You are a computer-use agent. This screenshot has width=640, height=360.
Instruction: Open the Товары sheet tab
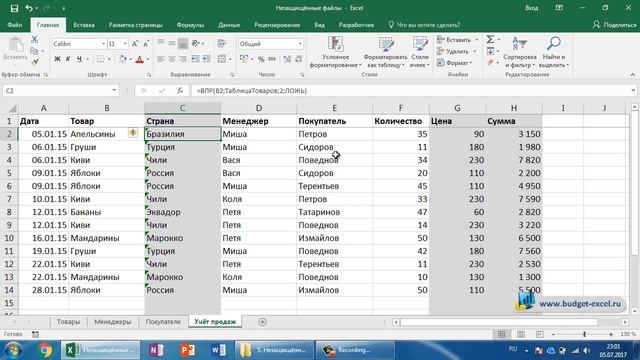click(x=68, y=322)
